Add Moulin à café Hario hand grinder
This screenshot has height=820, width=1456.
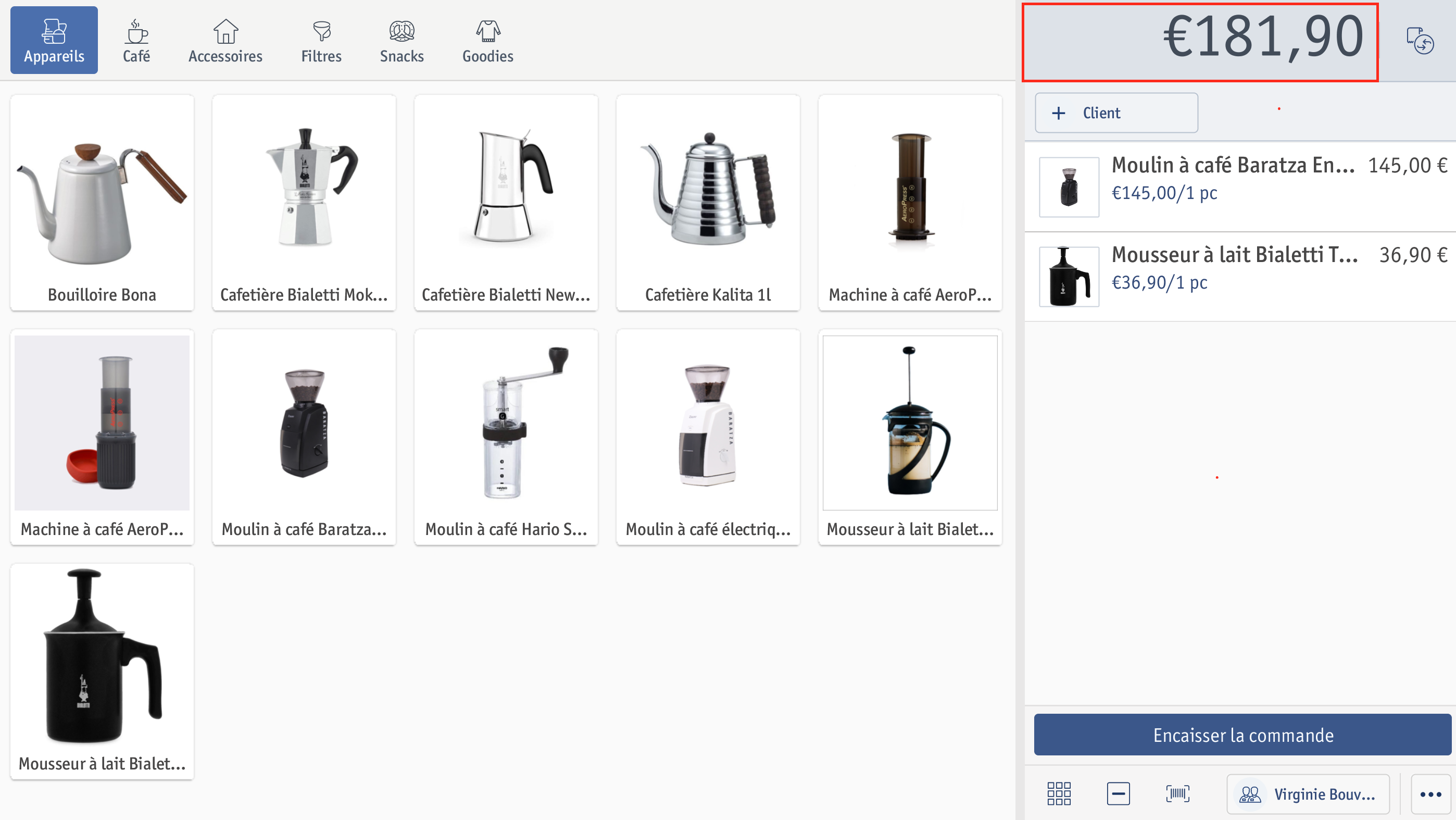[506, 437]
